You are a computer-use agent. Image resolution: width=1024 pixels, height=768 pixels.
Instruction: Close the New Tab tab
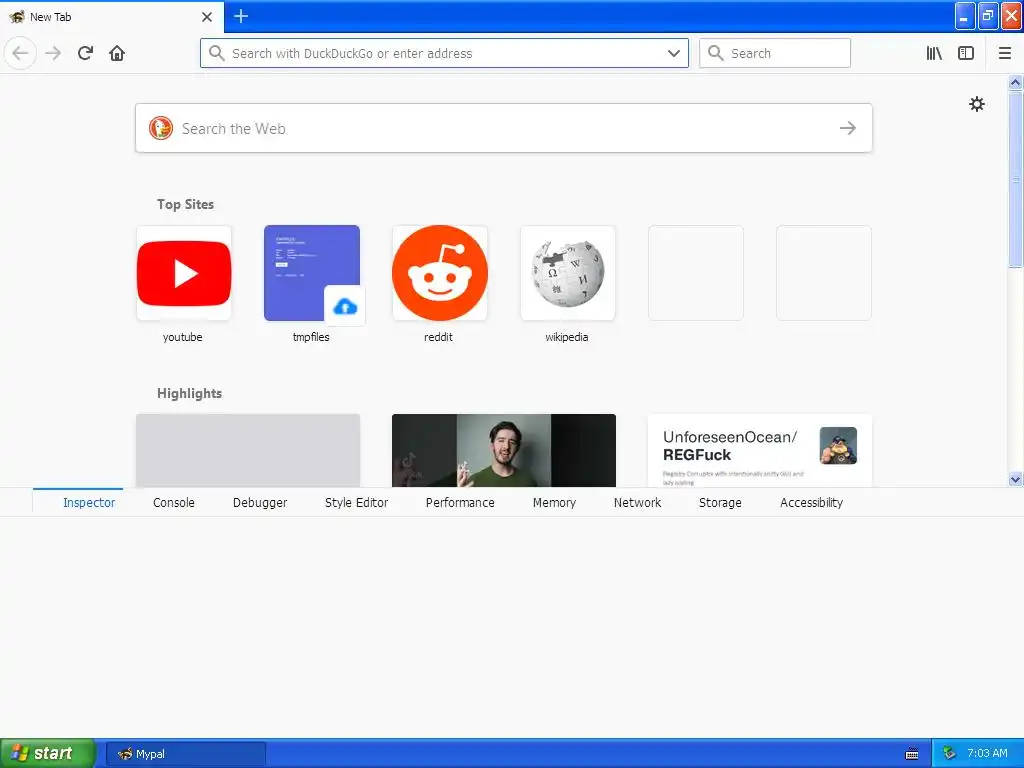pyautogui.click(x=207, y=17)
